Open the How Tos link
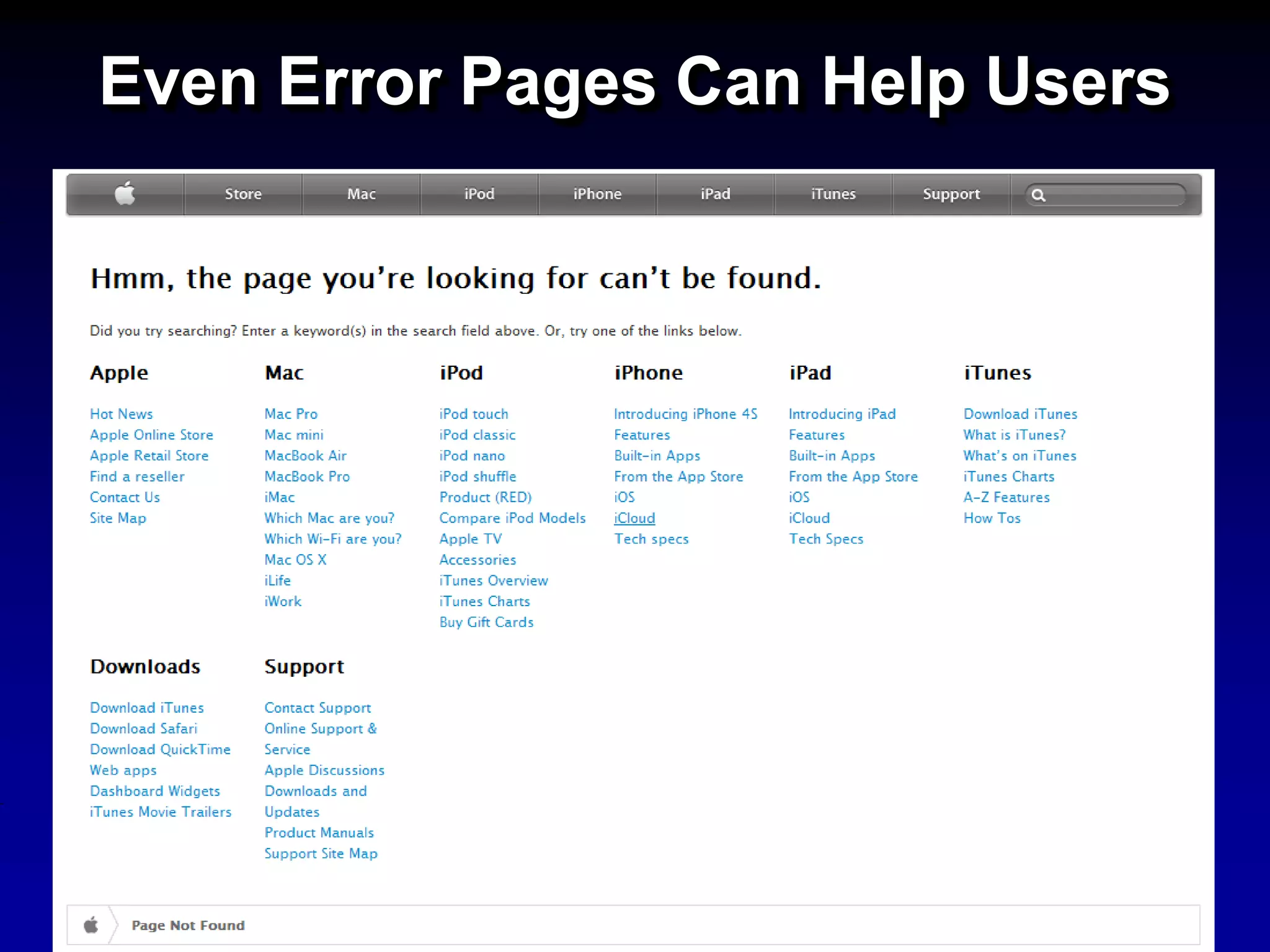 [x=992, y=518]
